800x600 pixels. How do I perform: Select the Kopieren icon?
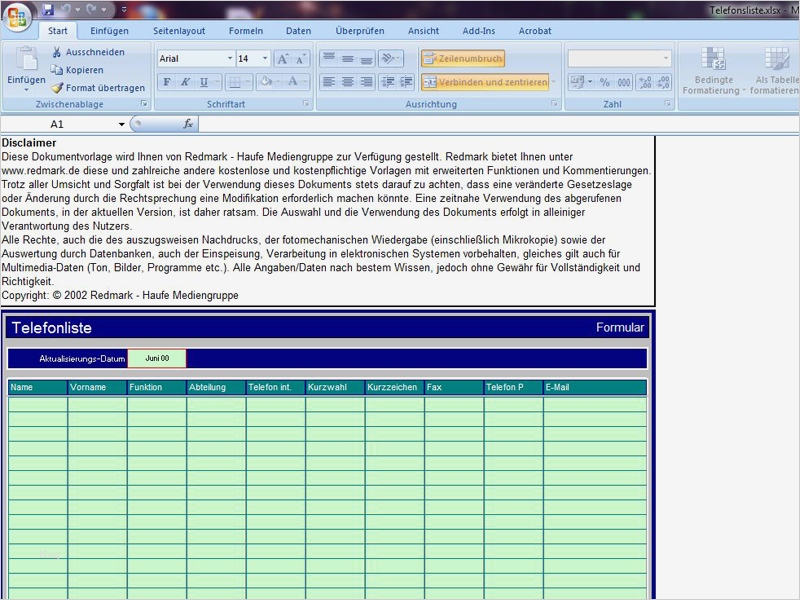tap(56, 69)
